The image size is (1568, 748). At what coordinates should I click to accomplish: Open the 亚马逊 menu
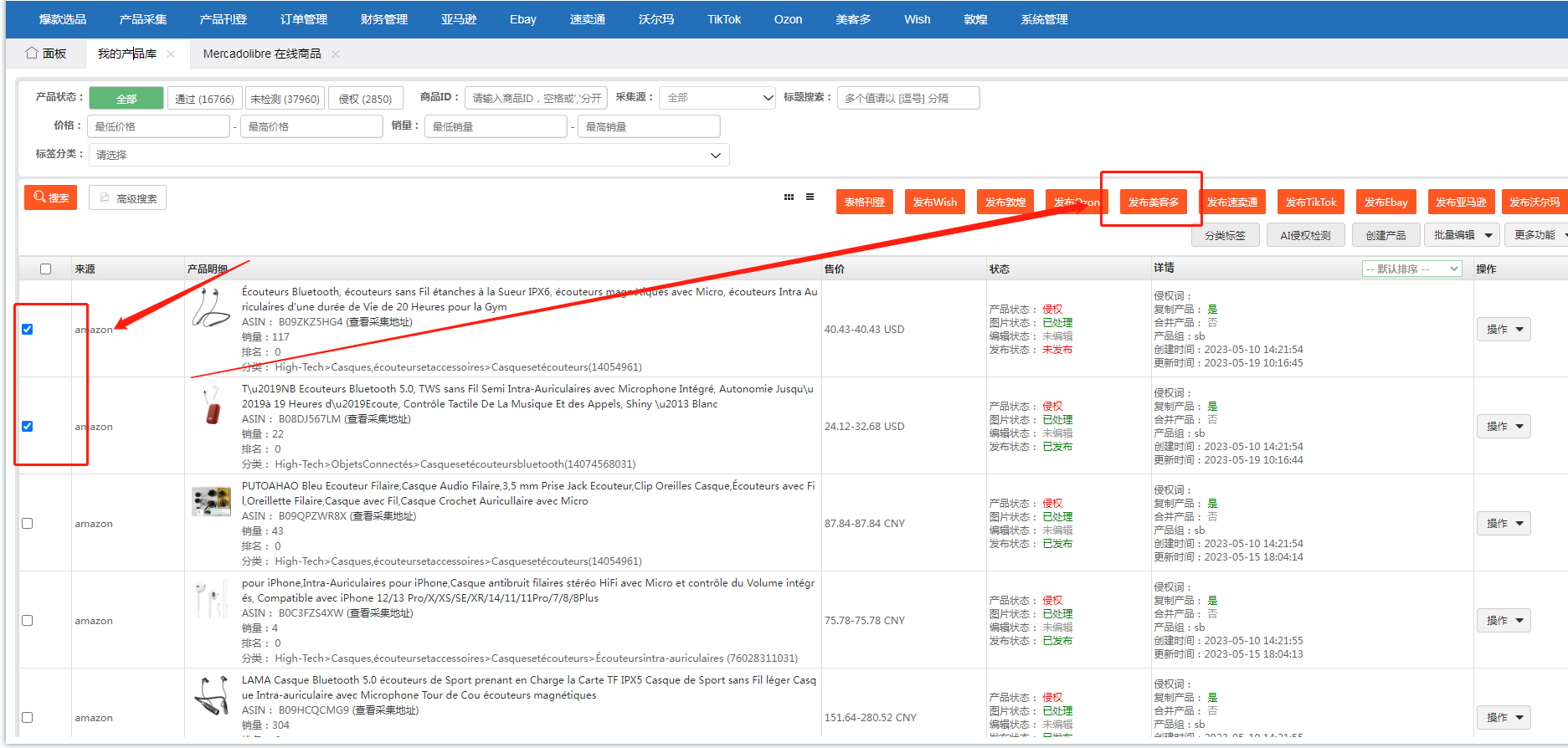pos(459,19)
